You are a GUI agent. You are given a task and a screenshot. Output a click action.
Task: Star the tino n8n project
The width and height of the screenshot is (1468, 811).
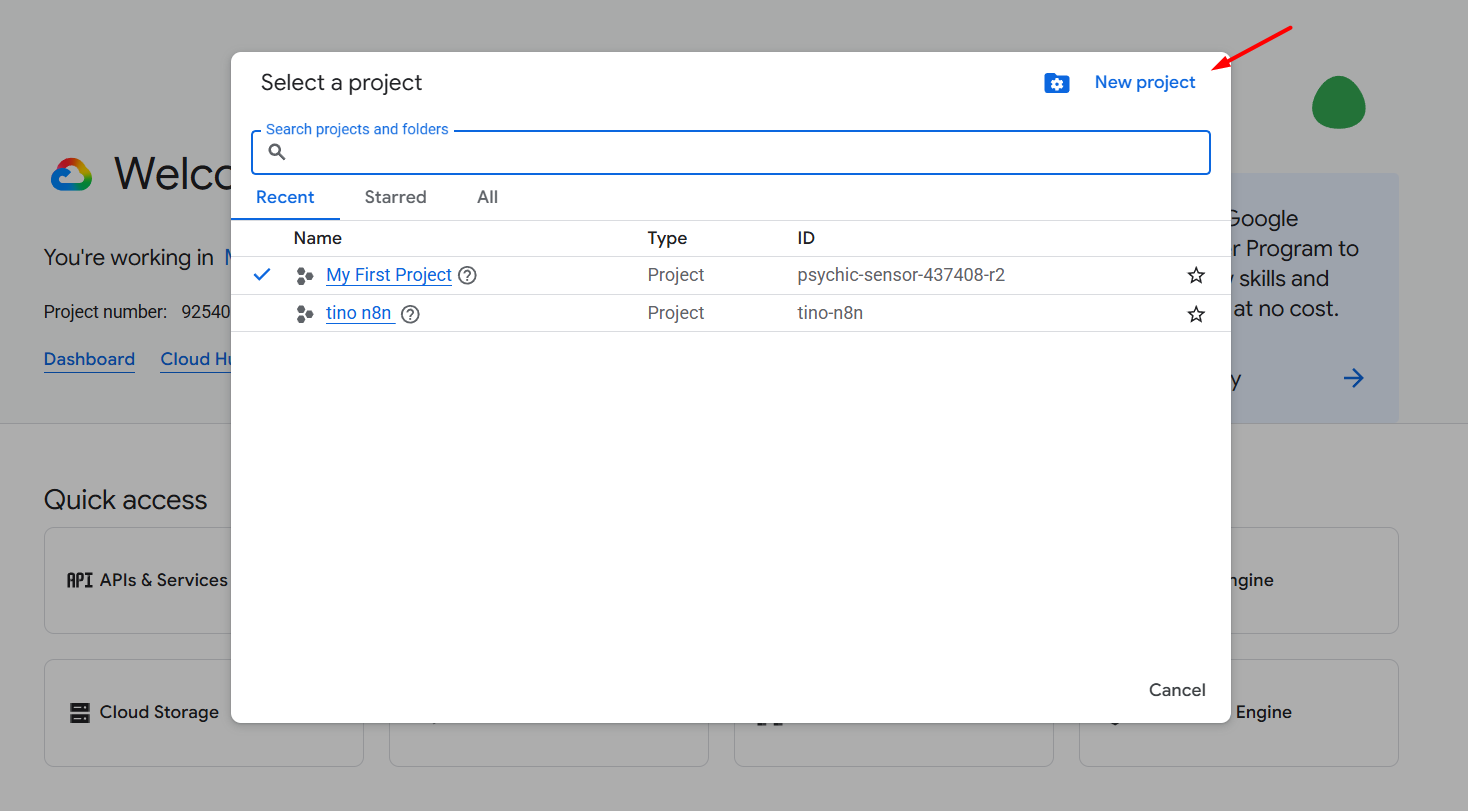click(1196, 314)
